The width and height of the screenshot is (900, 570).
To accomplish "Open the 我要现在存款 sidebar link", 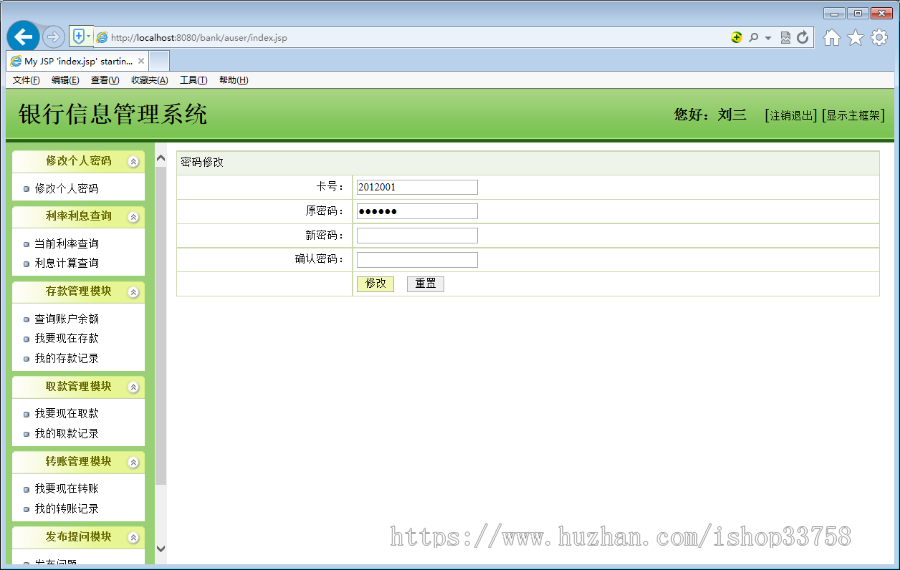I will (67, 338).
